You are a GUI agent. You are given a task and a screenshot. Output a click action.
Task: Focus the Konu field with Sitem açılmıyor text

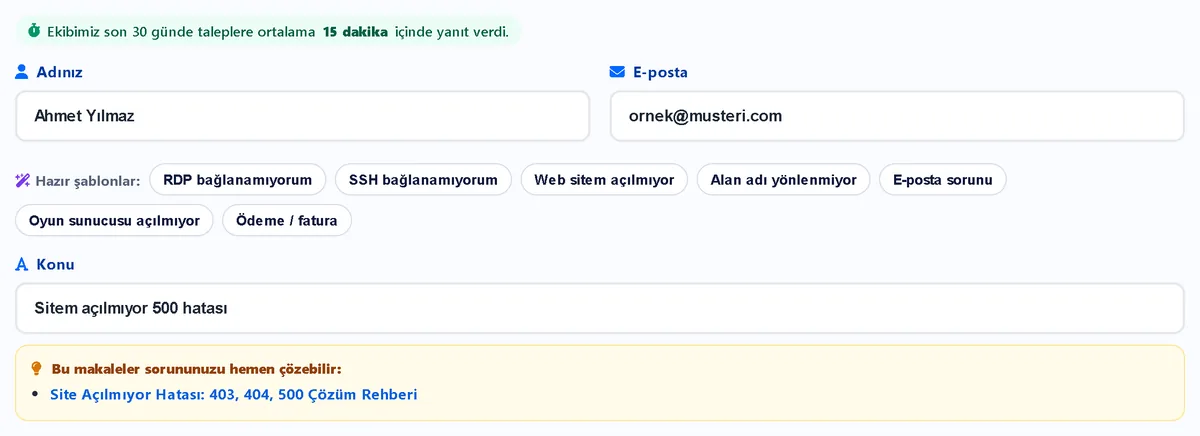click(x=600, y=308)
